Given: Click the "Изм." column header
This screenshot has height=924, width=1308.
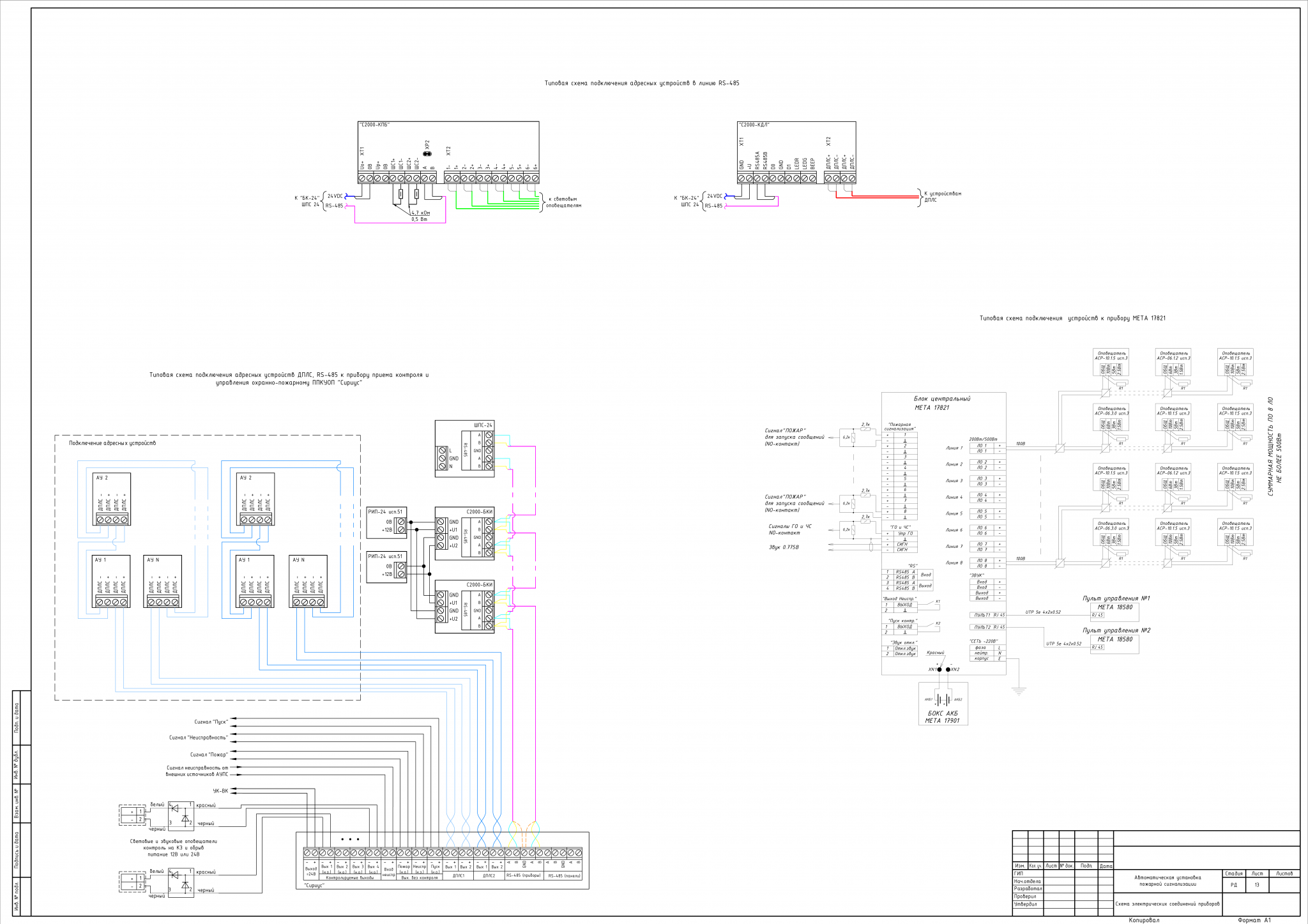Looking at the screenshot, I should [x=1020, y=866].
